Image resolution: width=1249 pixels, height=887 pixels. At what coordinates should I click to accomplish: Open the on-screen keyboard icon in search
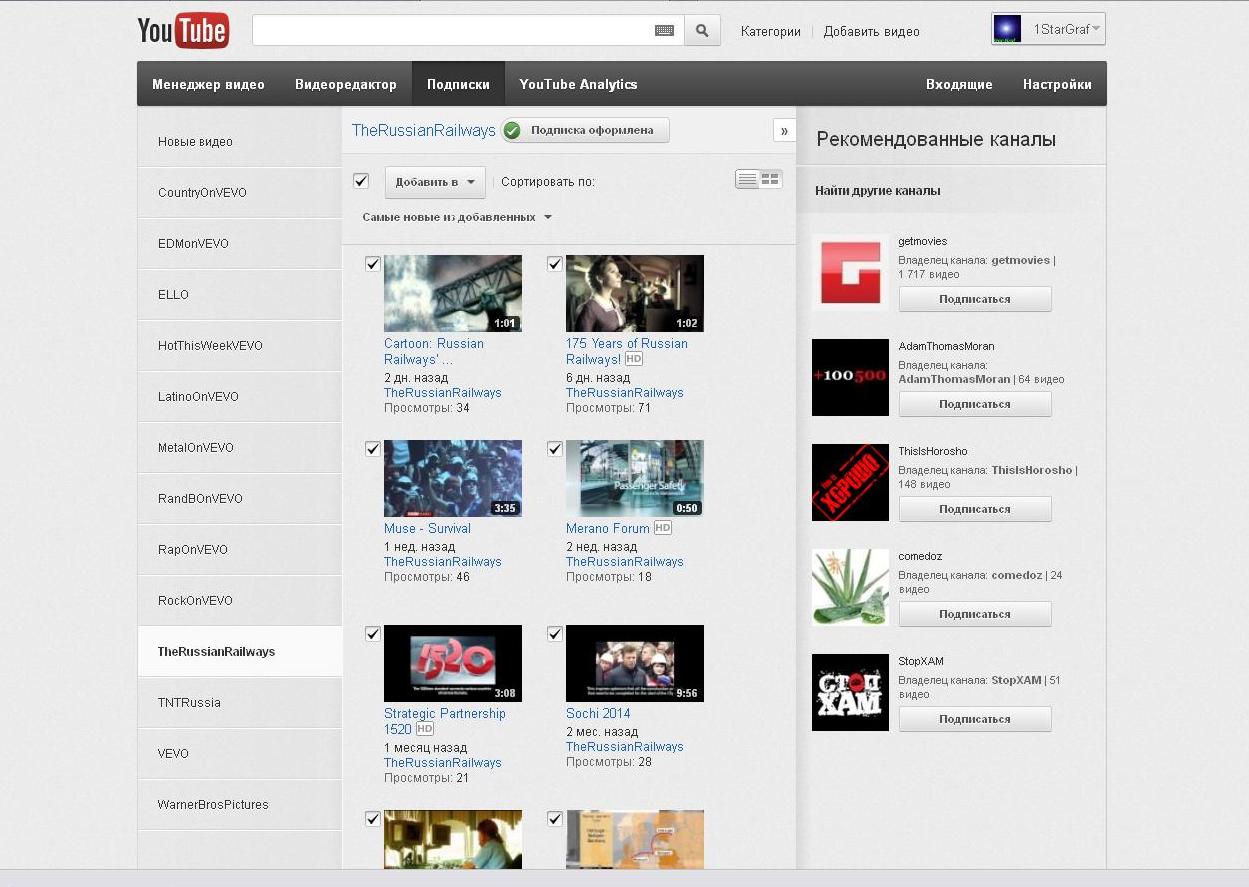pos(664,31)
